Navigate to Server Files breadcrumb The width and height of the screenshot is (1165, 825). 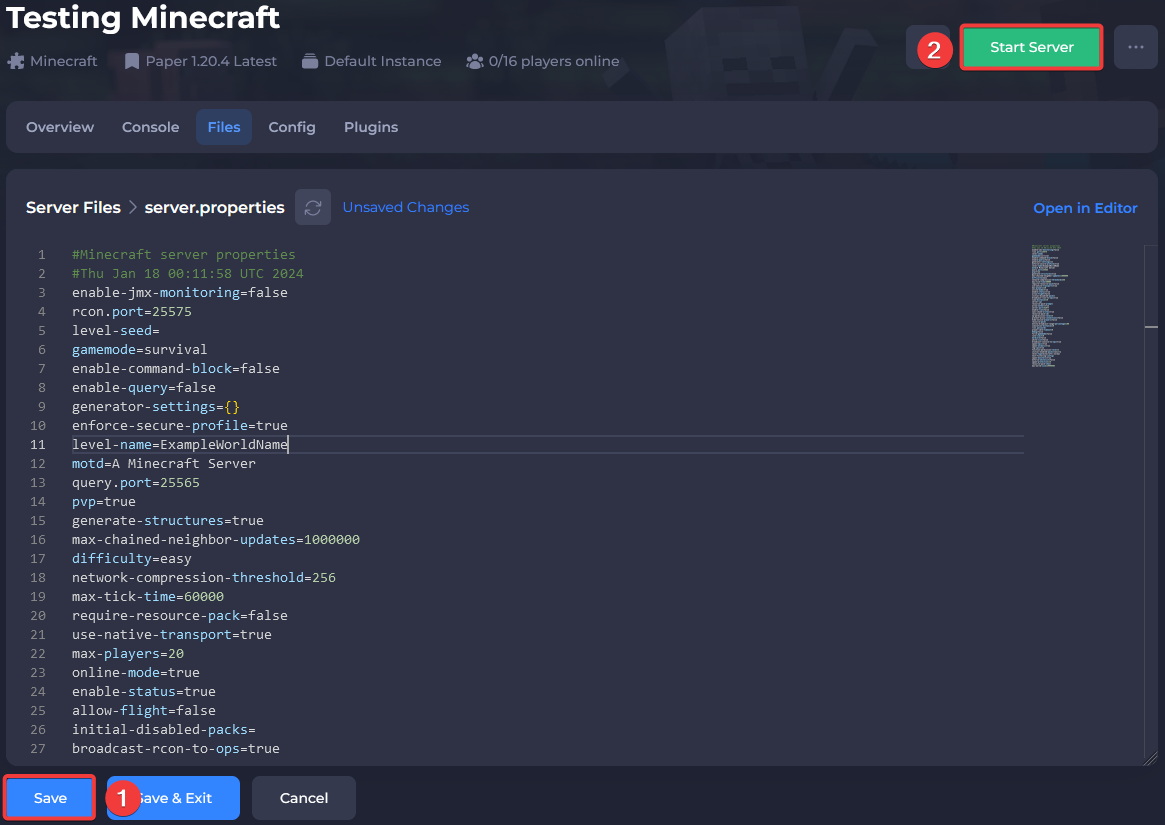click(x=73, y=208)
